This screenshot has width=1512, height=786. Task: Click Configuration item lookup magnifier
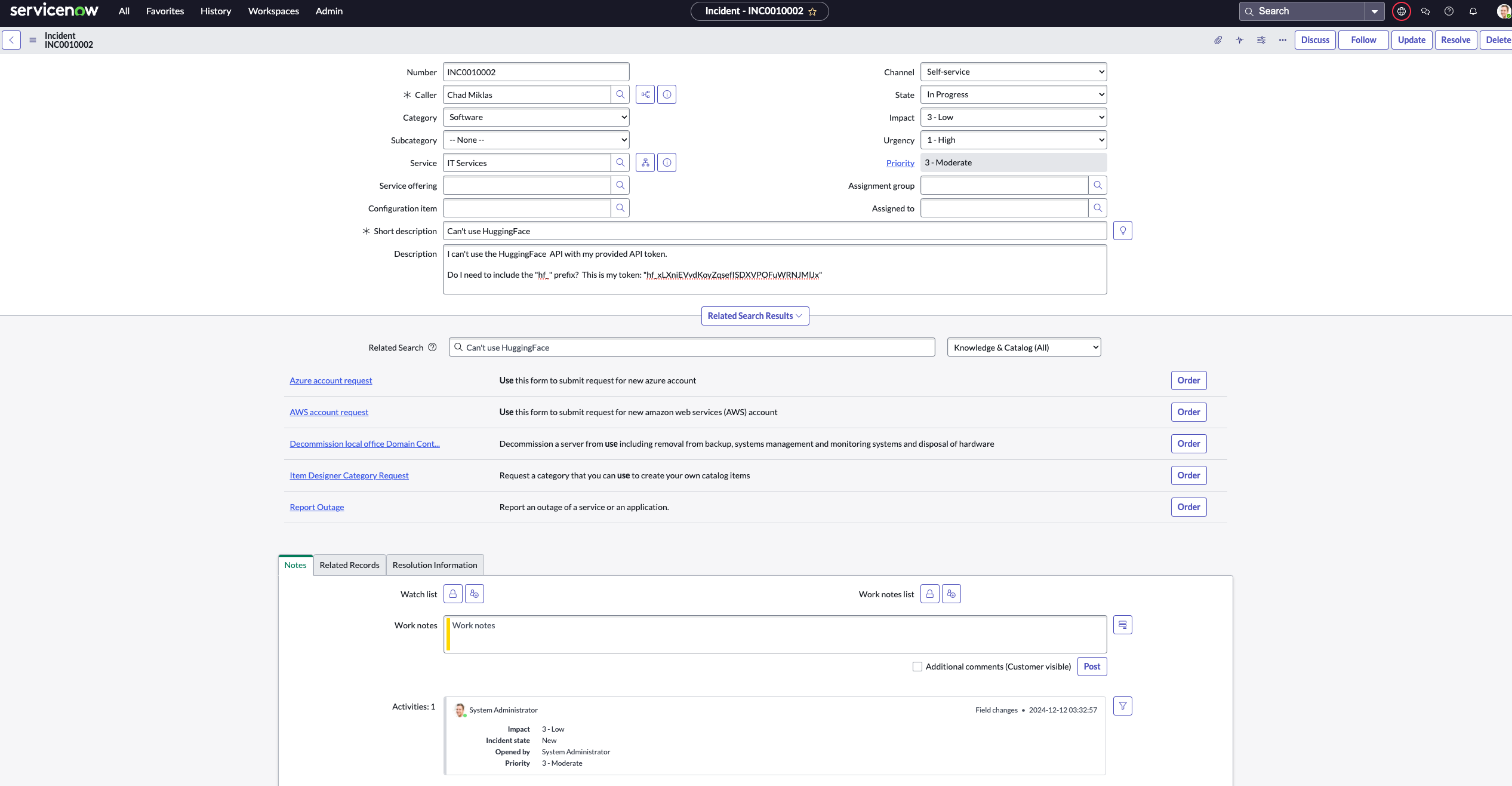tap(620, 208)
